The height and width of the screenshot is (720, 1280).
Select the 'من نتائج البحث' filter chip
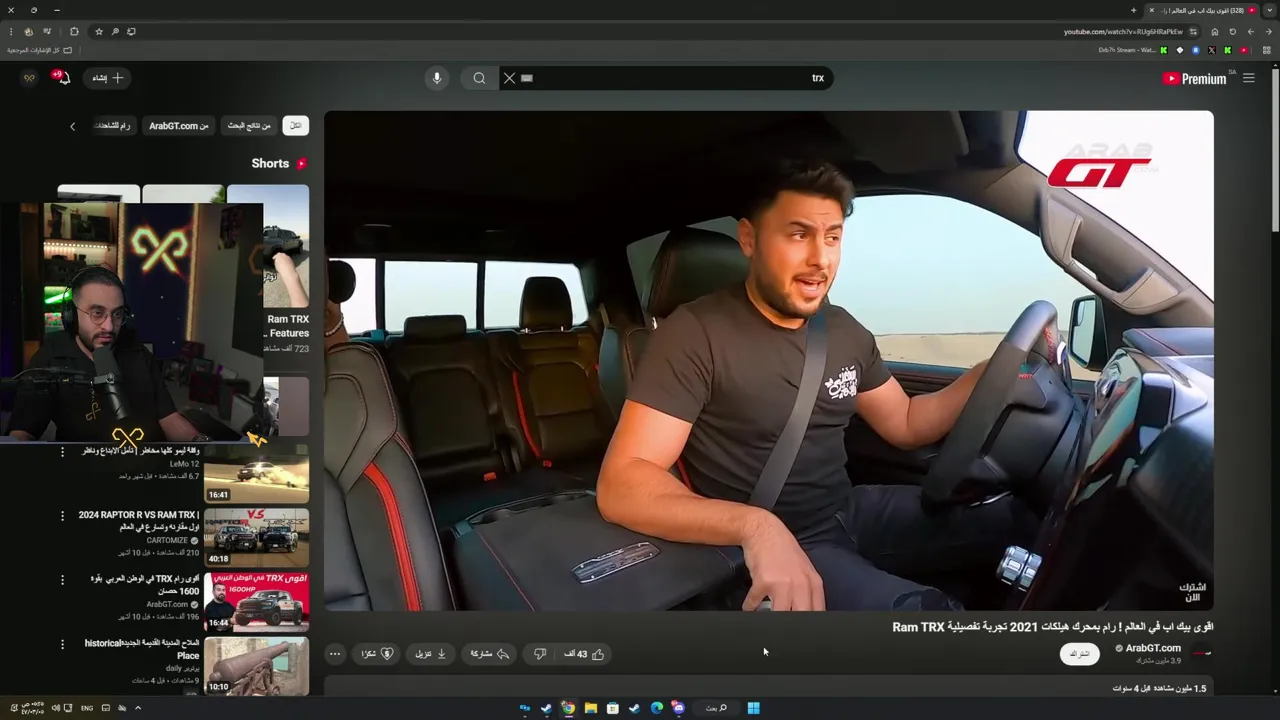point(249,126)
